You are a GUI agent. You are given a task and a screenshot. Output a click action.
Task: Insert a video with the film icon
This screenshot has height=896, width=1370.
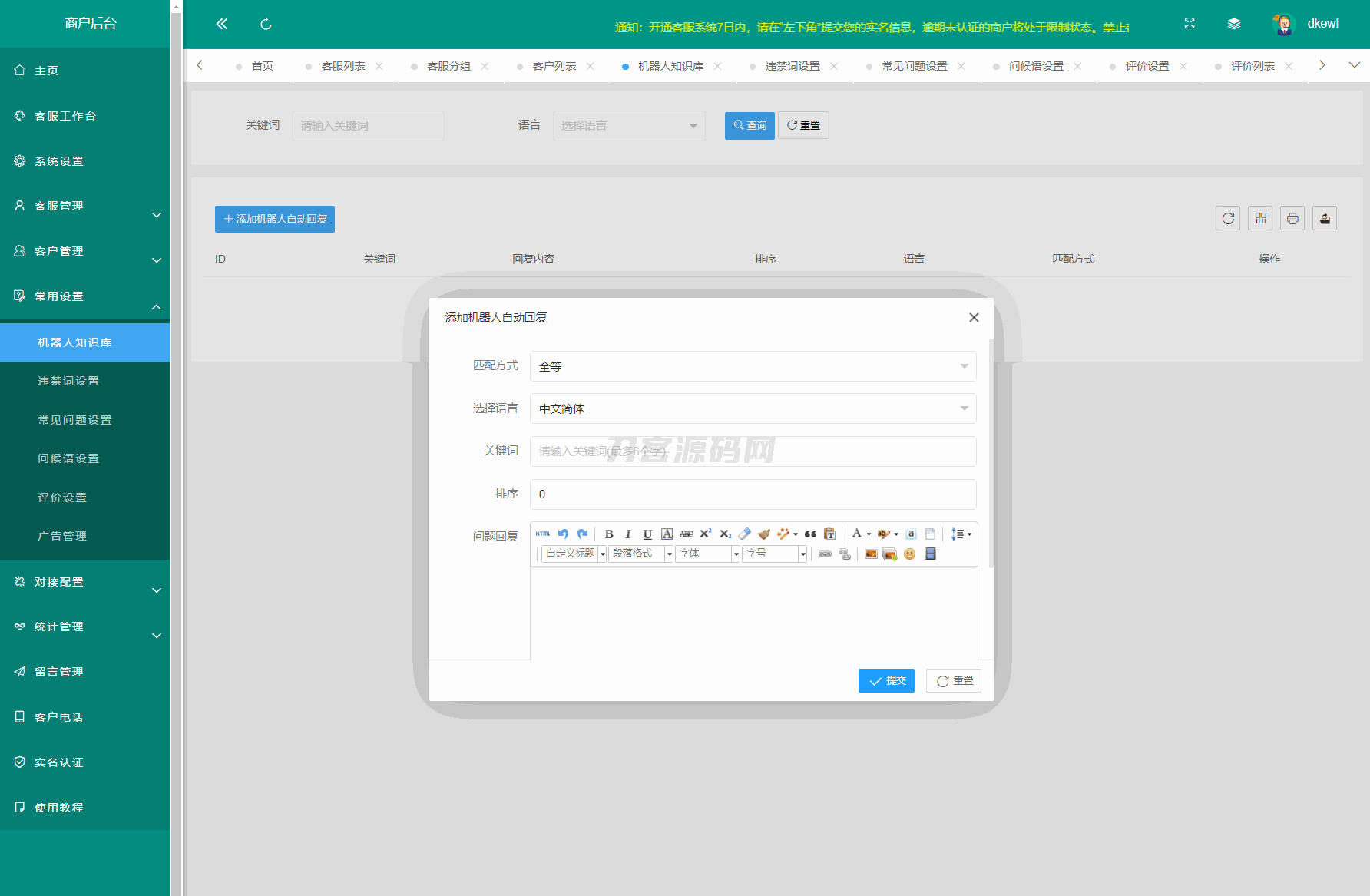tap(930, 554)
